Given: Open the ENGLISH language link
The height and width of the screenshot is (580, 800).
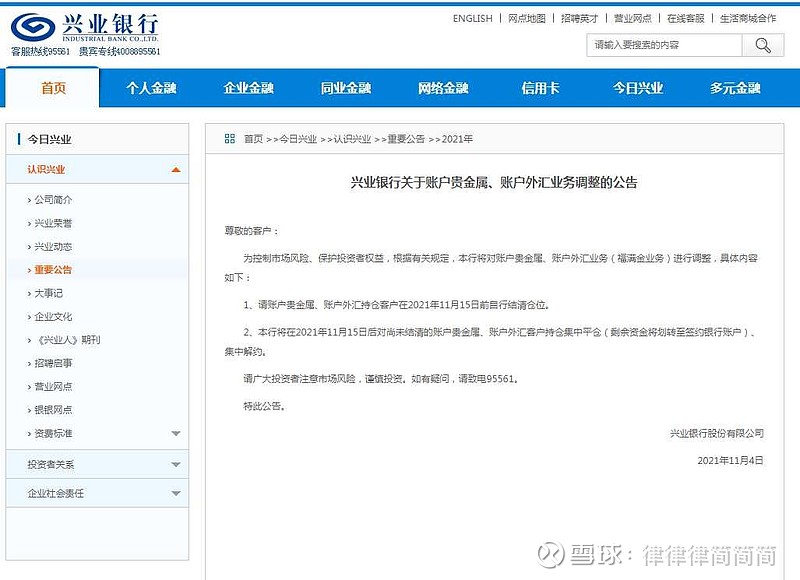Looking at the screenshot, I should tap(472, 18).
